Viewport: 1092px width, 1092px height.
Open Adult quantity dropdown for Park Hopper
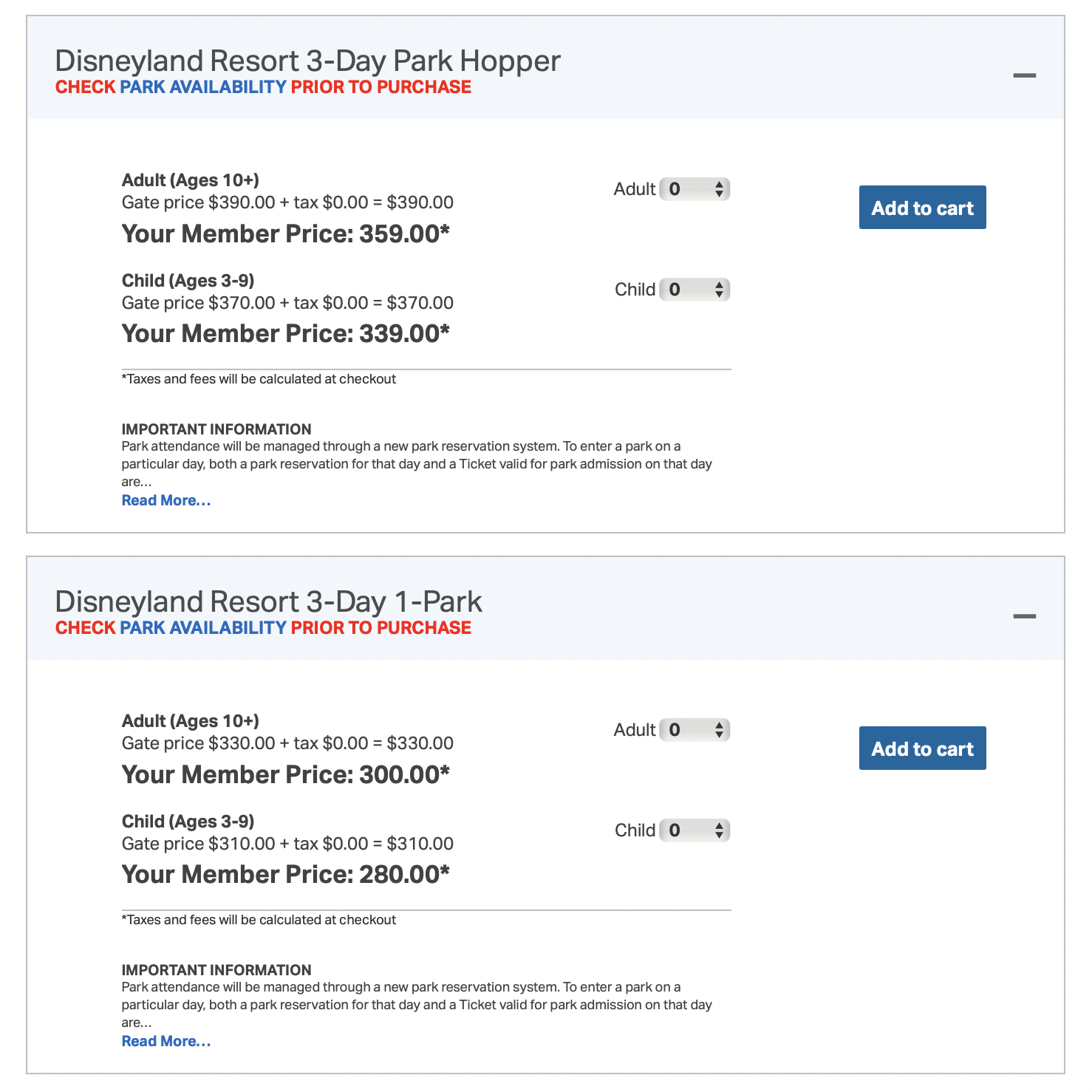(695, 189)
